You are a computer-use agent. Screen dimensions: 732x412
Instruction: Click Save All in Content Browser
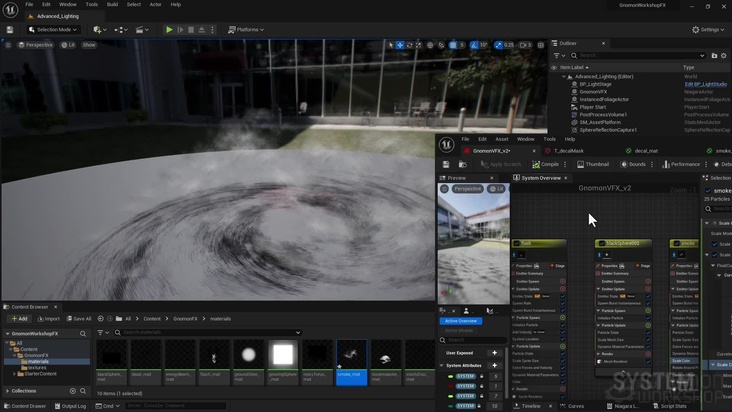pyautogui.click(x=78, y=319)
